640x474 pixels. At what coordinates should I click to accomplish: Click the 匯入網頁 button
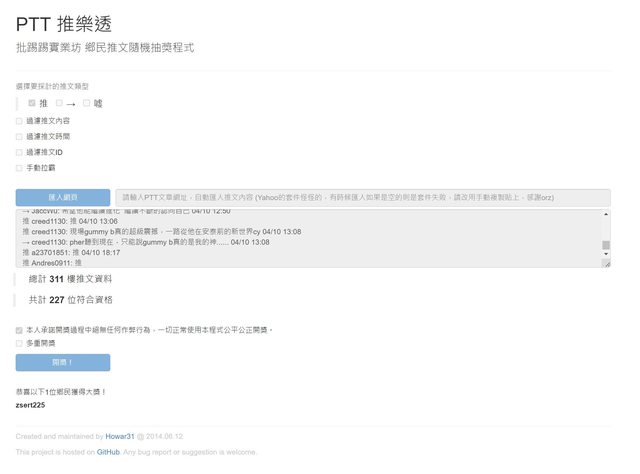[x=63, y=198]
